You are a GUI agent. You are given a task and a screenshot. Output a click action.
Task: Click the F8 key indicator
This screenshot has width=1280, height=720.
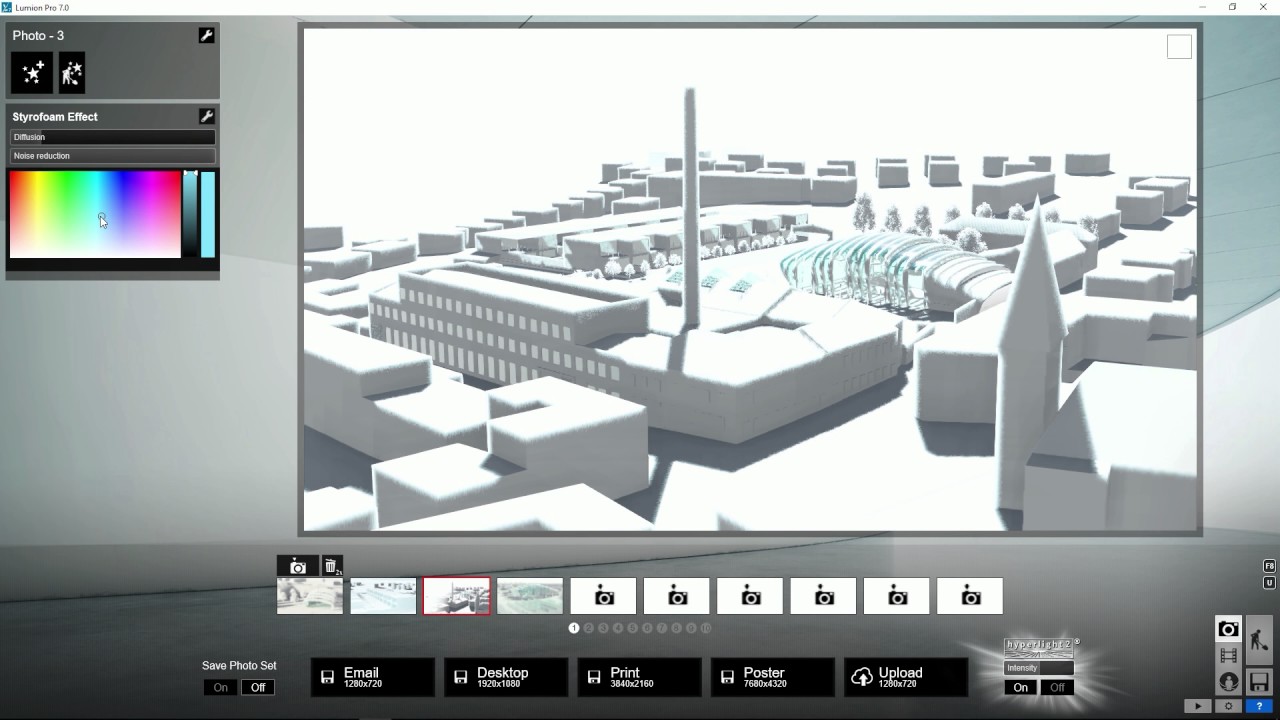(x=1270, y=566)
